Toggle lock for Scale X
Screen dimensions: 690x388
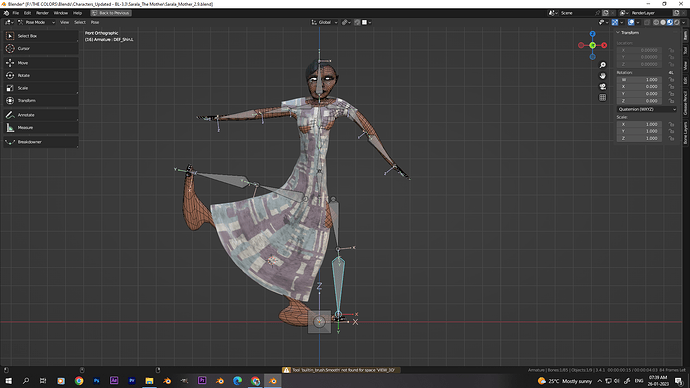(x=671, y=124)
